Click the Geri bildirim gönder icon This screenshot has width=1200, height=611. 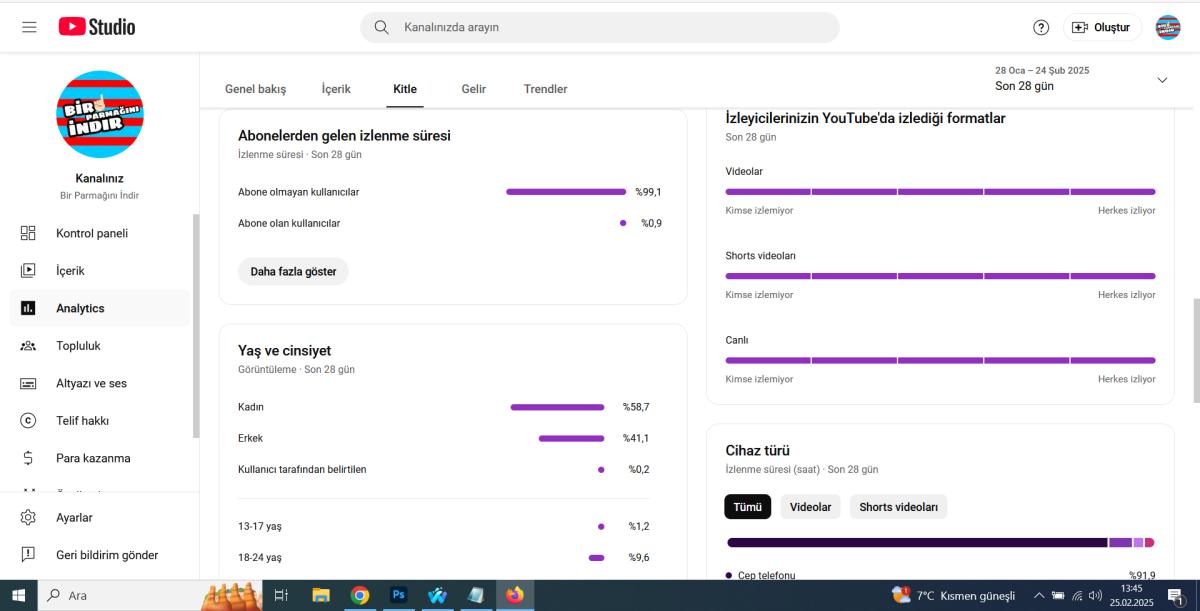28,554
